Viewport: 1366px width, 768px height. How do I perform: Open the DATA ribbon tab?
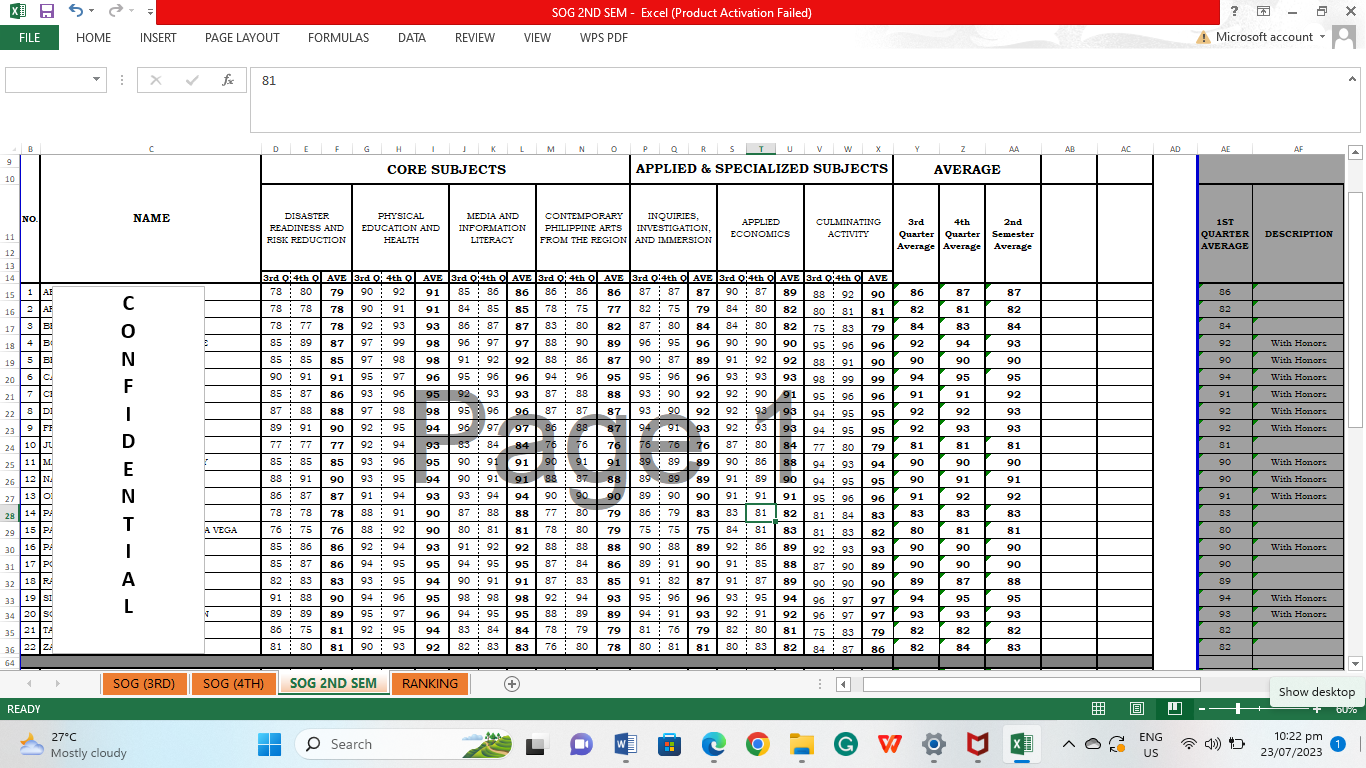412,37
